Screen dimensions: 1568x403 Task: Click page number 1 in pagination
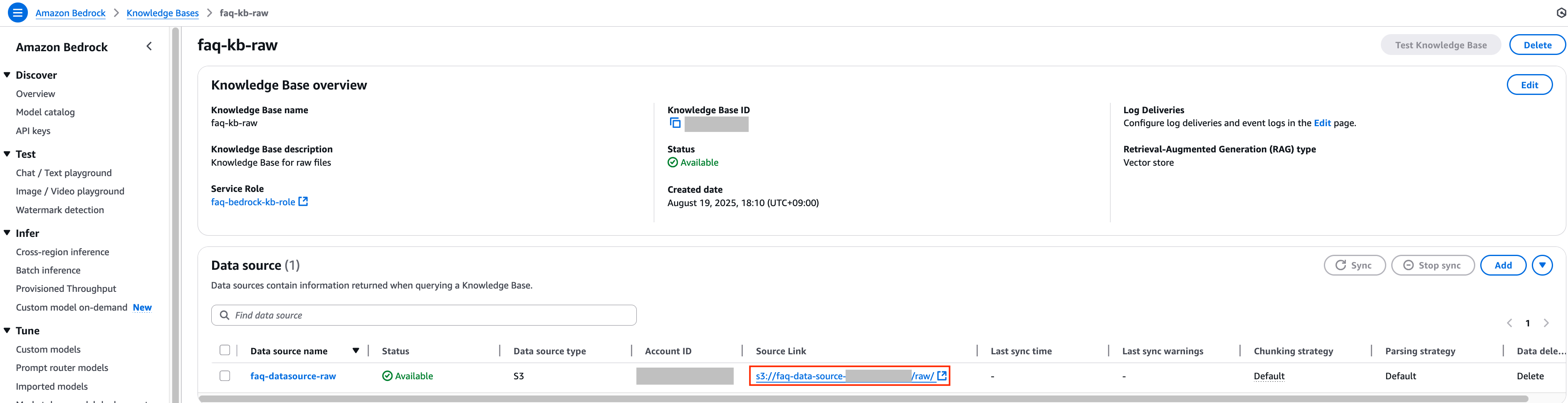[1527, 323]
